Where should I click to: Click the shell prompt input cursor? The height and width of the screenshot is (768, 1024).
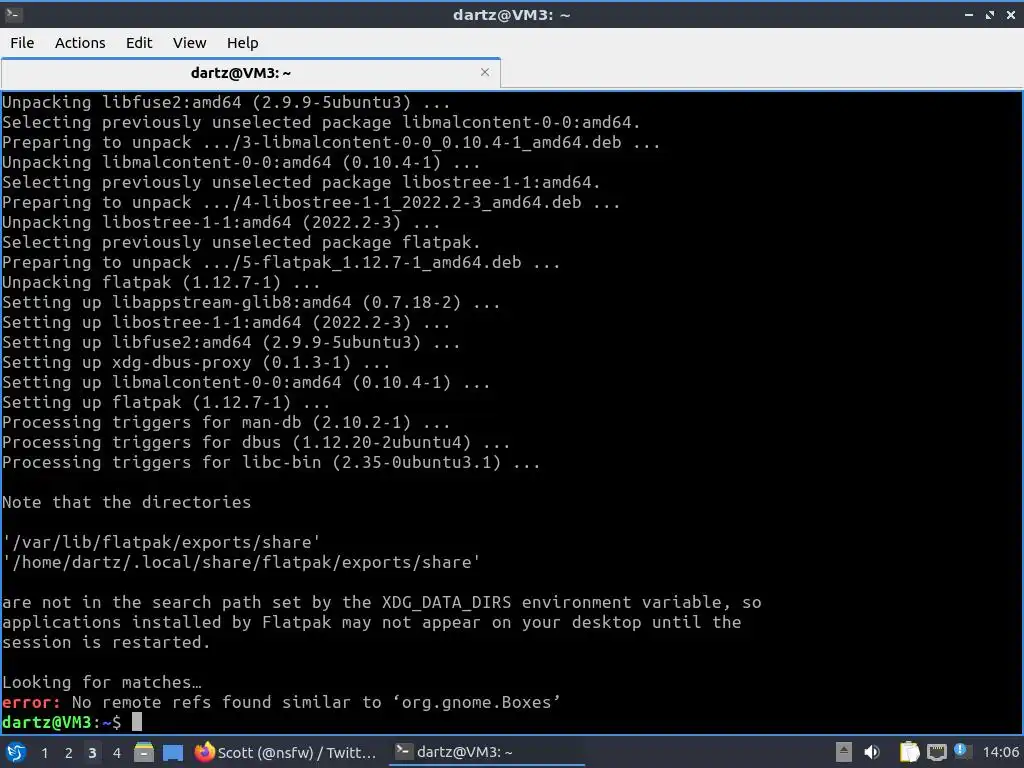point(137,722)
